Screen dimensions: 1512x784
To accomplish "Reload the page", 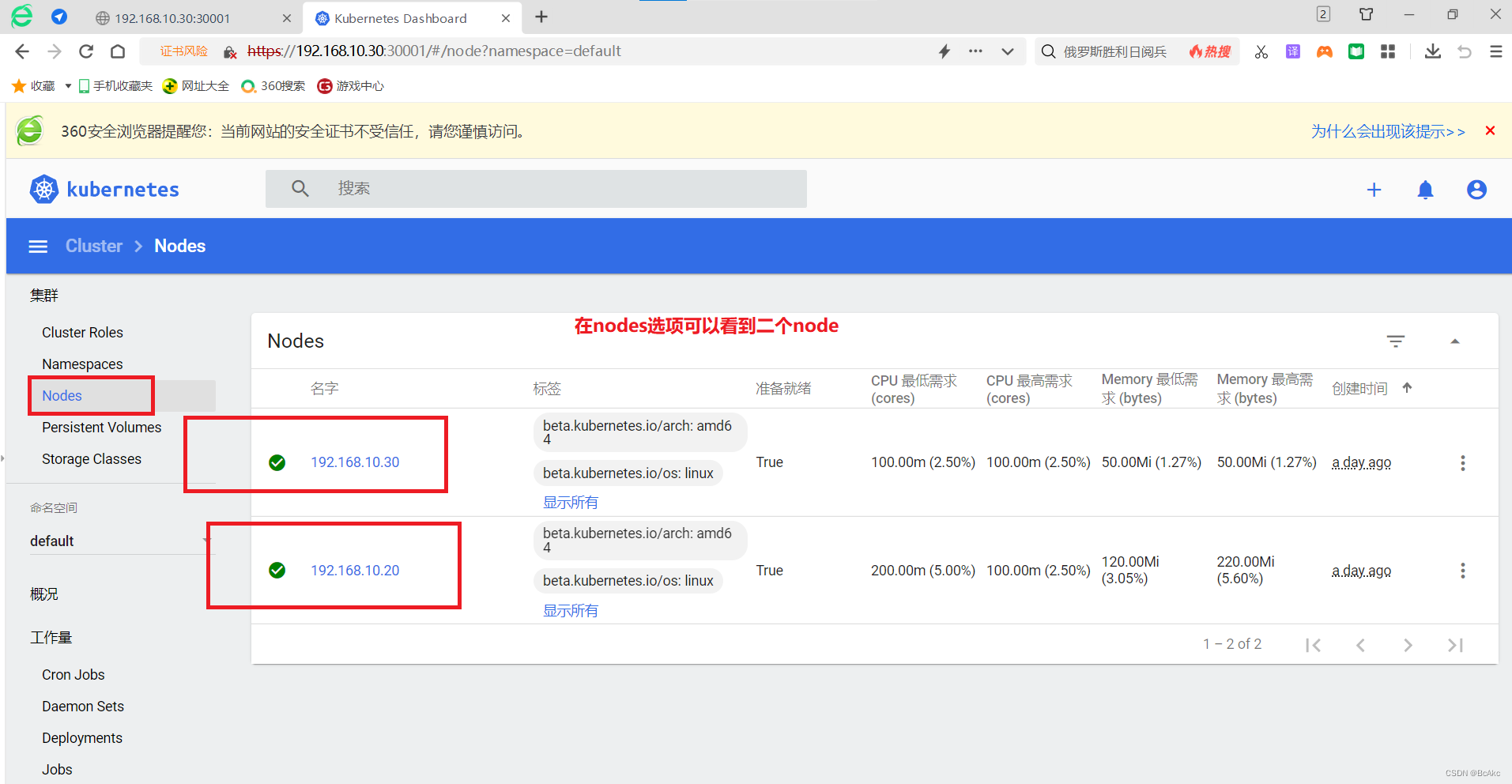I will (86, 51).
